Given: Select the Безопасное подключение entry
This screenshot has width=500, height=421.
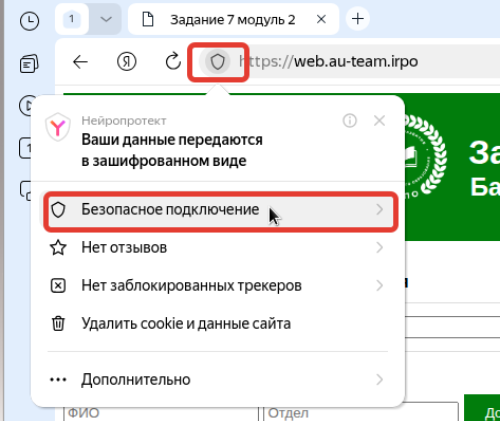Looking at the screenshot, I should point(221,210).
